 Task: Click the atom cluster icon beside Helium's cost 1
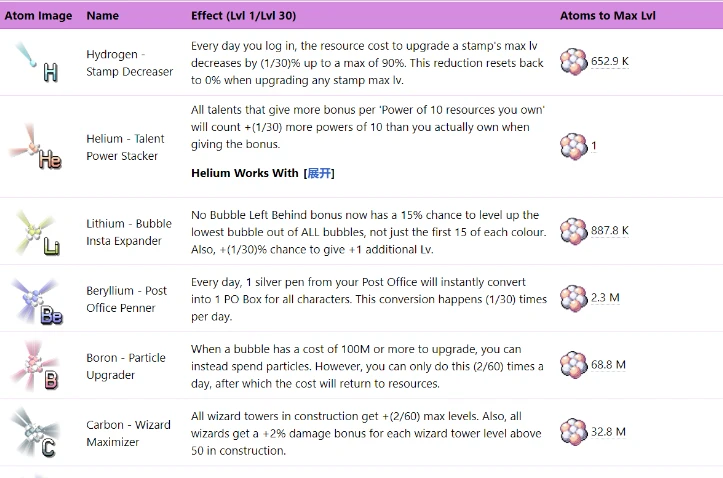coord(574,147)
